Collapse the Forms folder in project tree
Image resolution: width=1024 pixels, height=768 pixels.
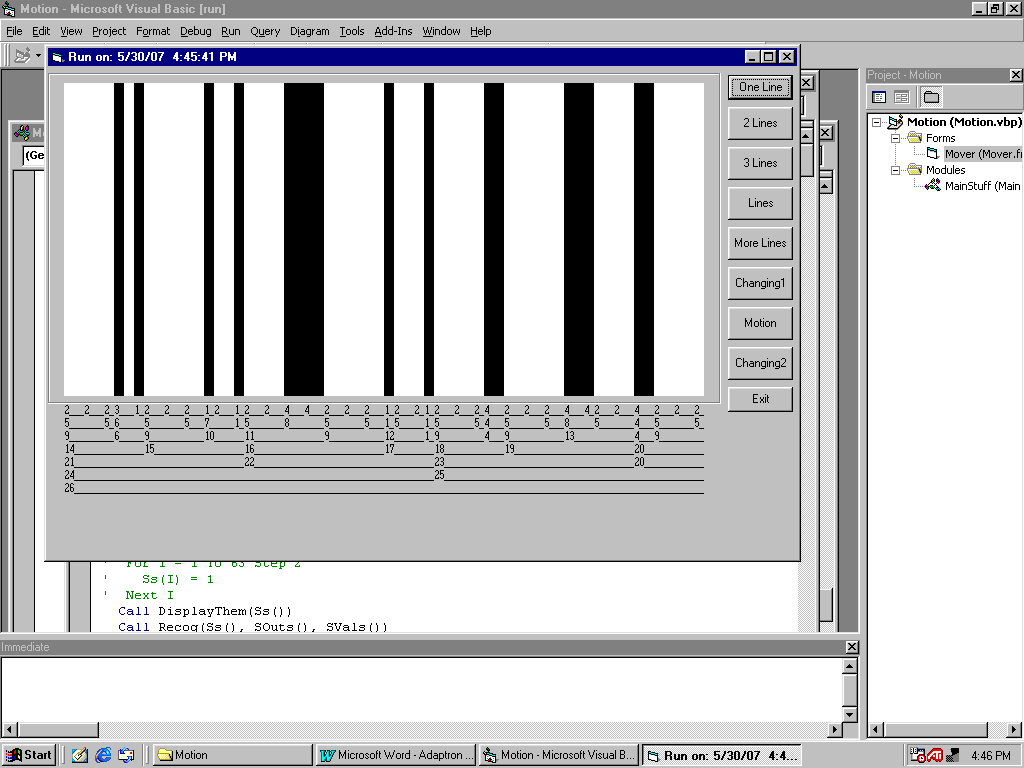point(895,138)
